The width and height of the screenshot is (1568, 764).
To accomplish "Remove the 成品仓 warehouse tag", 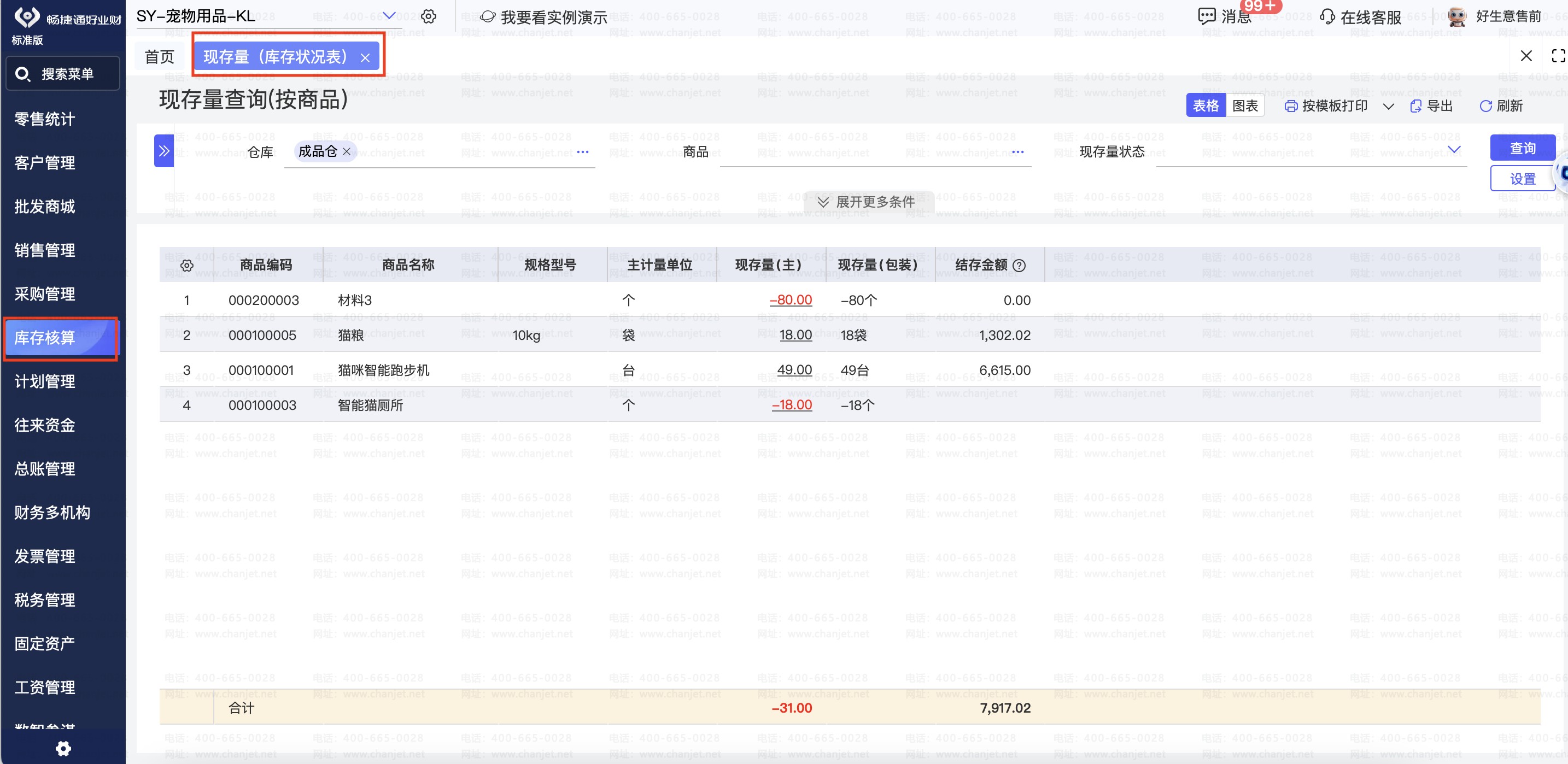I will tap(346, 151).
